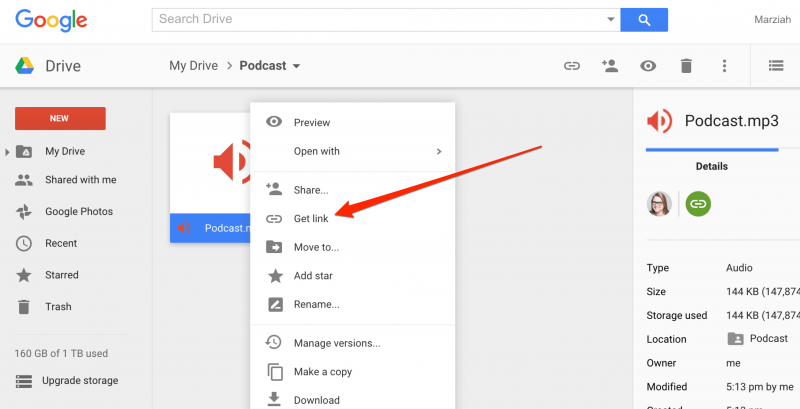Click the owner profile avatar
This screenshot has width=800, height=409.
point(659,204)
